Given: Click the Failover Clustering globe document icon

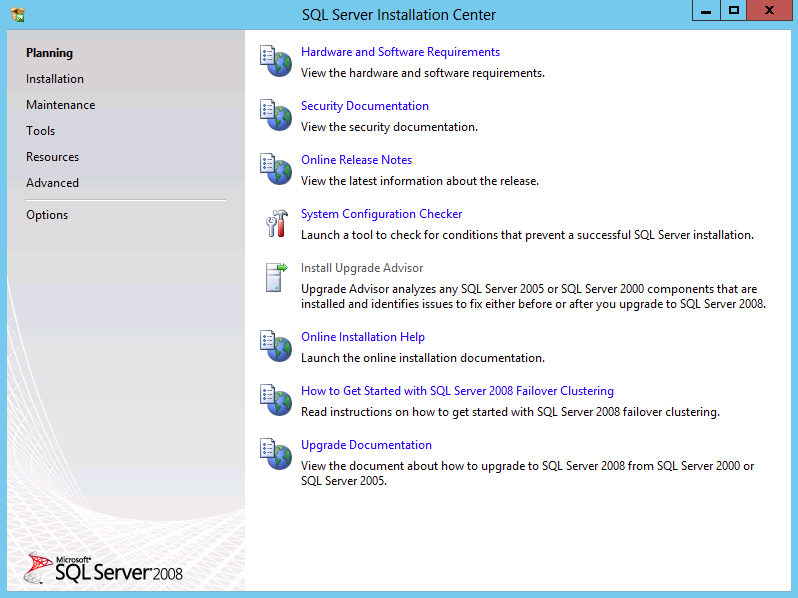Looking at the screenshot, I should point(276,400).
